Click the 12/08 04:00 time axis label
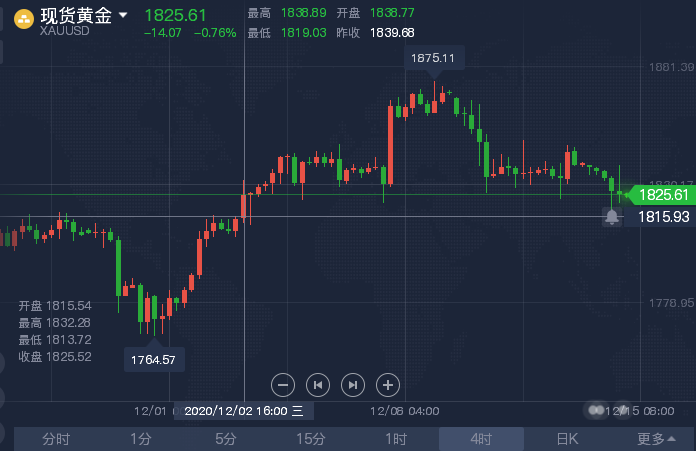696x451 pixels. coord(405,411)
